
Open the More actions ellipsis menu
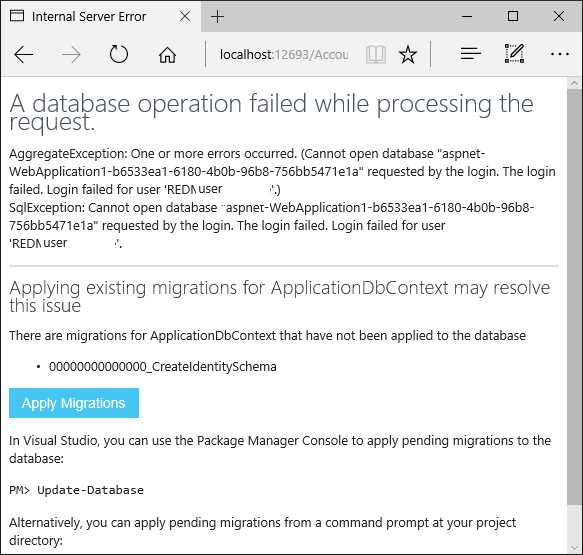560,54
